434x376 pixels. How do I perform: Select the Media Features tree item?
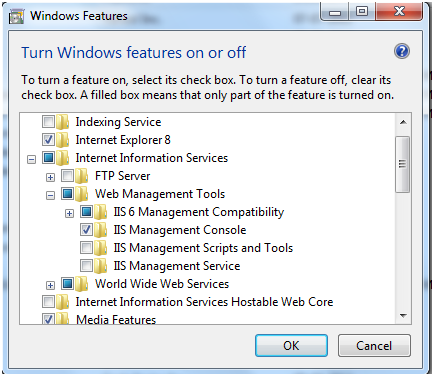116,319
